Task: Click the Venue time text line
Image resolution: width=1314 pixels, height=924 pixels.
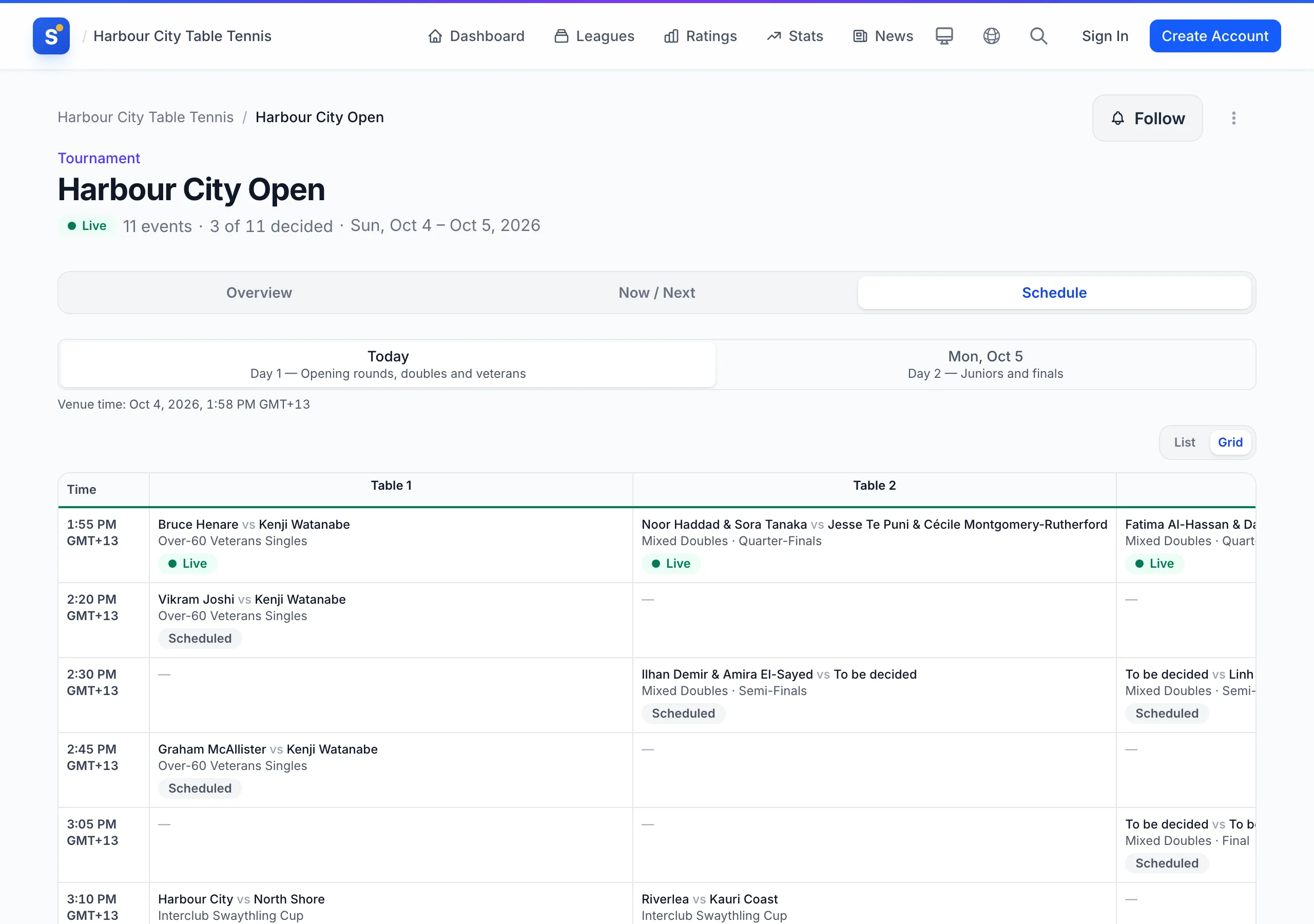Action: point(184,405)
